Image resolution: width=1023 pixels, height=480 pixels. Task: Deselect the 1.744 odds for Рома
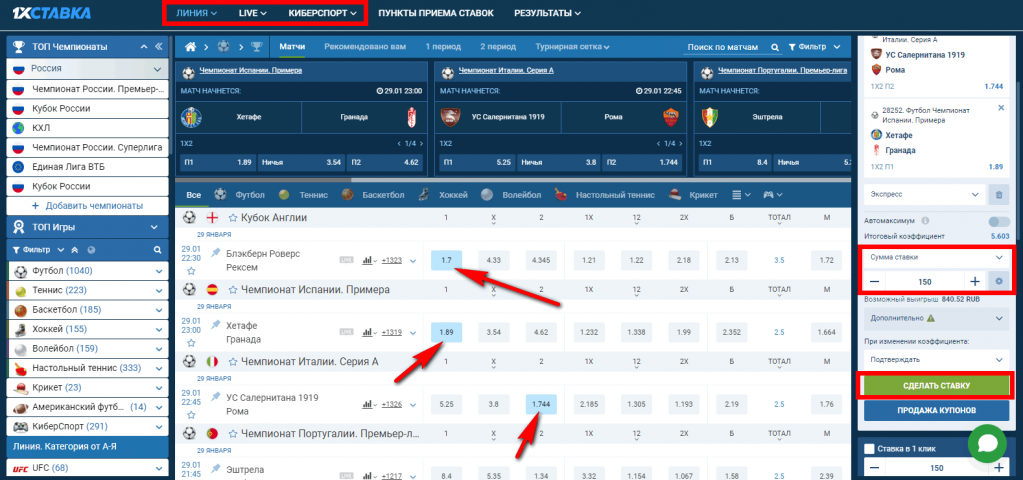click(542, 404)
